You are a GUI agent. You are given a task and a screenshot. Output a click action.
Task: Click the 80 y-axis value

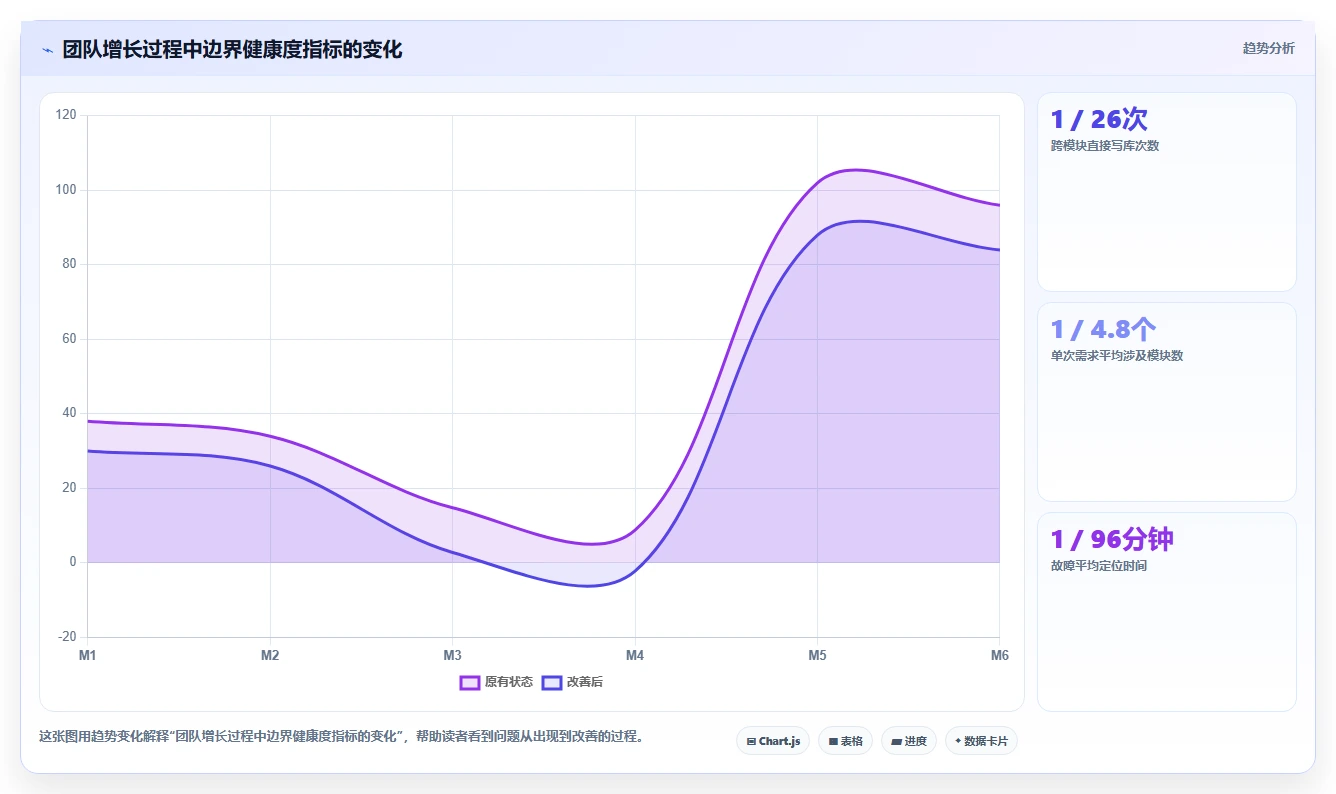[69, 264]
